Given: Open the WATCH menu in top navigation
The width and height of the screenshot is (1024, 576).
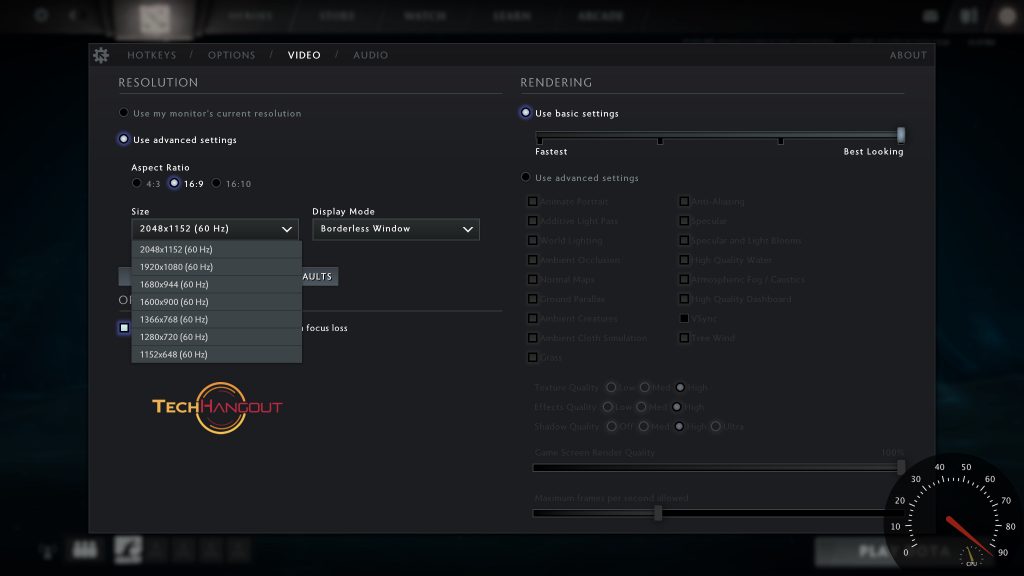Looking at the screenshot, I should click(424, 16).
